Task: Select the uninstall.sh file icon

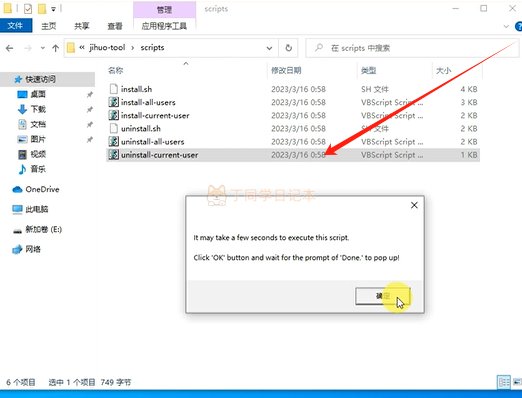Action: click(x=114, y=128)
